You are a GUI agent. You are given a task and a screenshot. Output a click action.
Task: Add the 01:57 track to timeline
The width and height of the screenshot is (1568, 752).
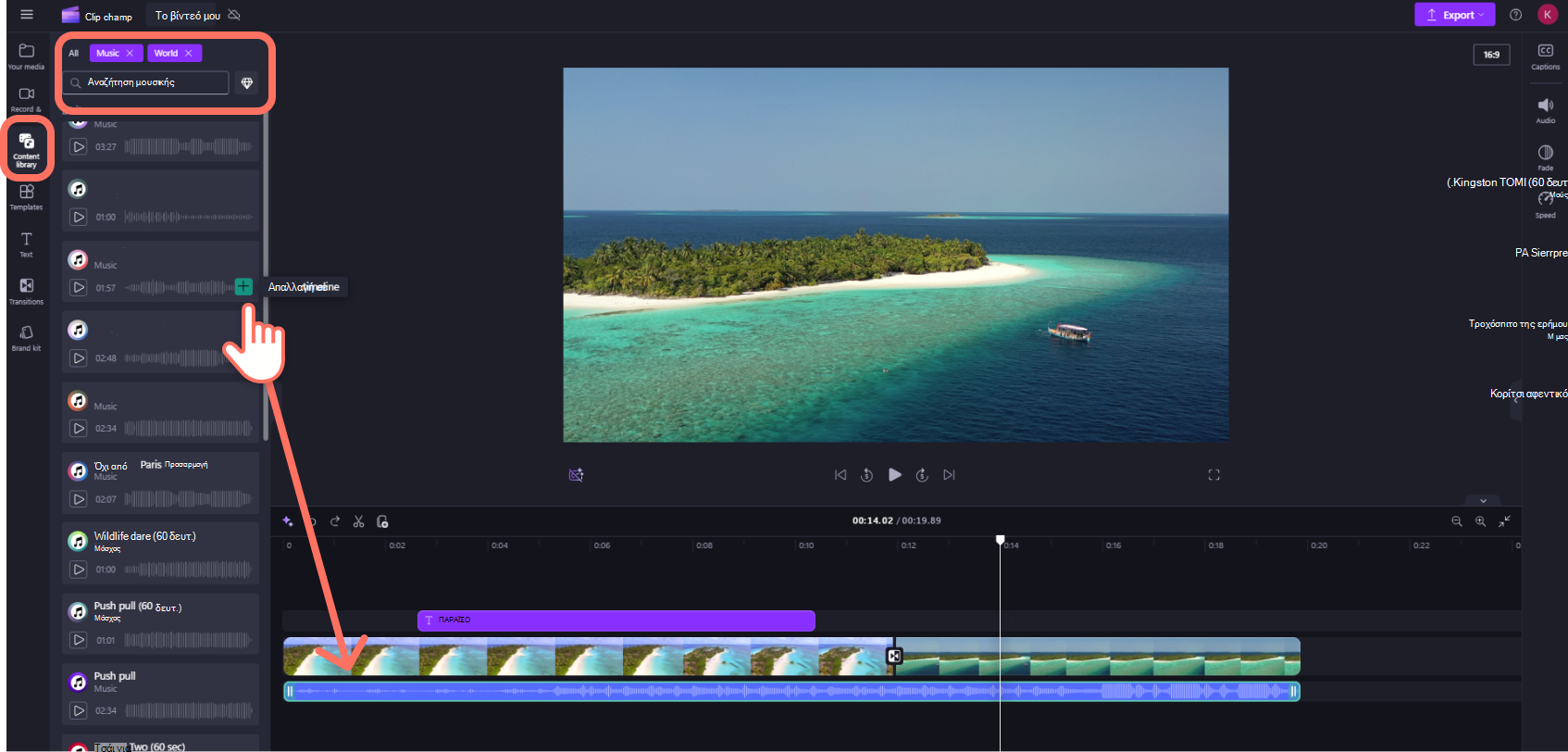click(243, 287)
